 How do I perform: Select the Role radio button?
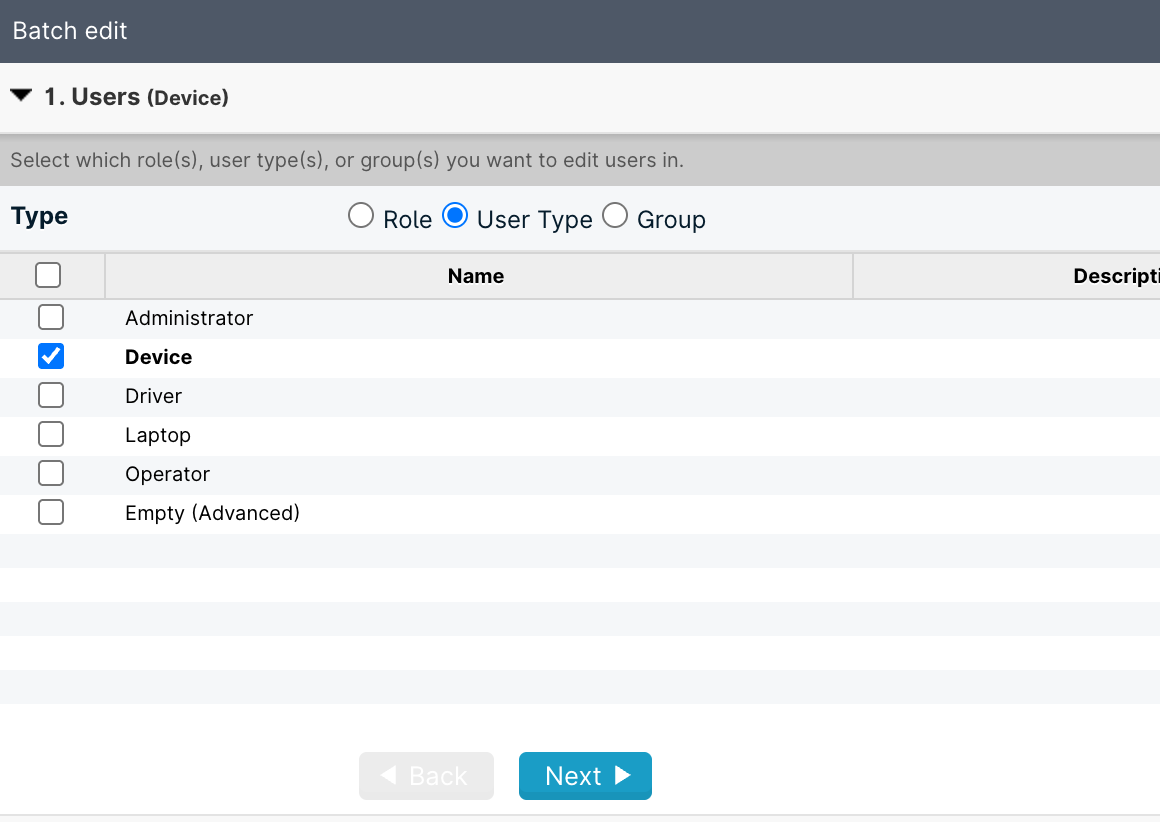click(360, 215)
